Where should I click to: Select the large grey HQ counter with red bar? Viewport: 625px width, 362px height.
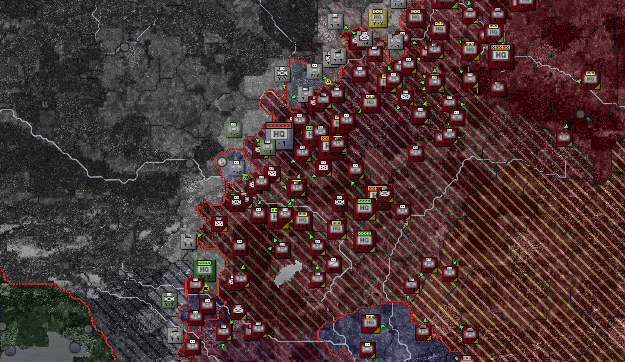279,136
